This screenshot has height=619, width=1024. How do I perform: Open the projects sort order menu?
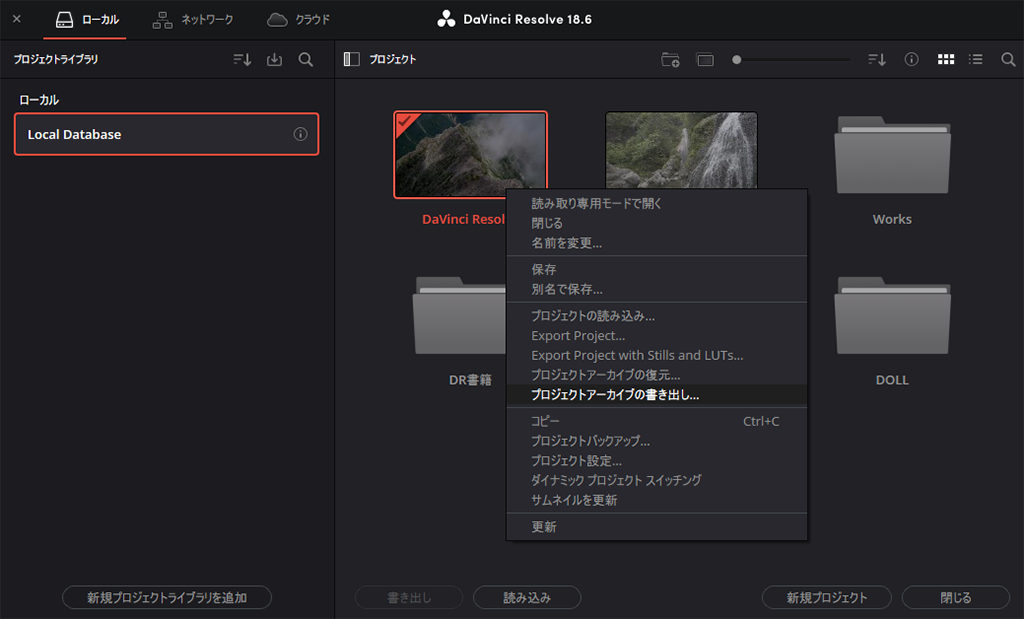877,59
